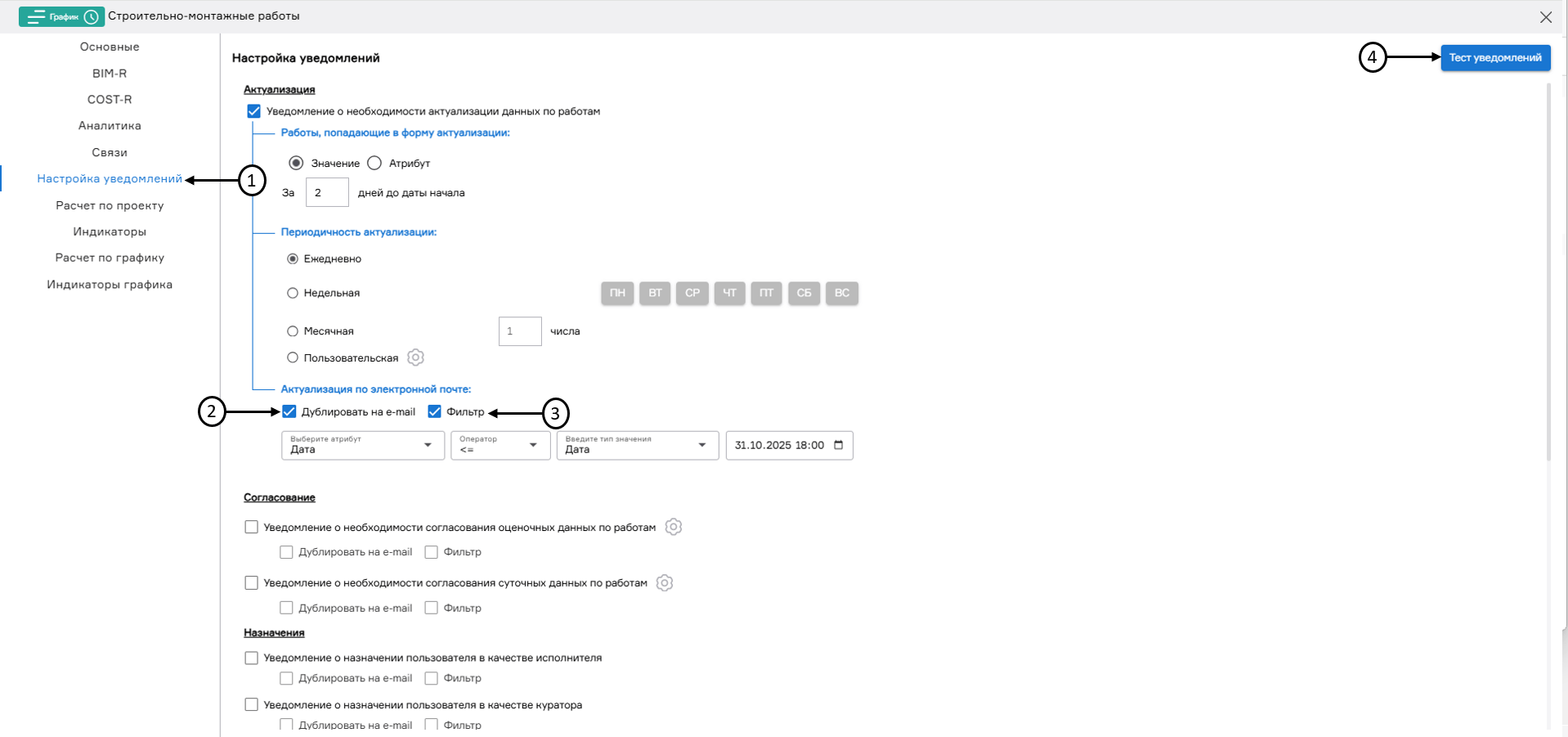The image size is (1568, 737).
Task: Go to Расчет по проекту section
Action: [x=109, y=205]
